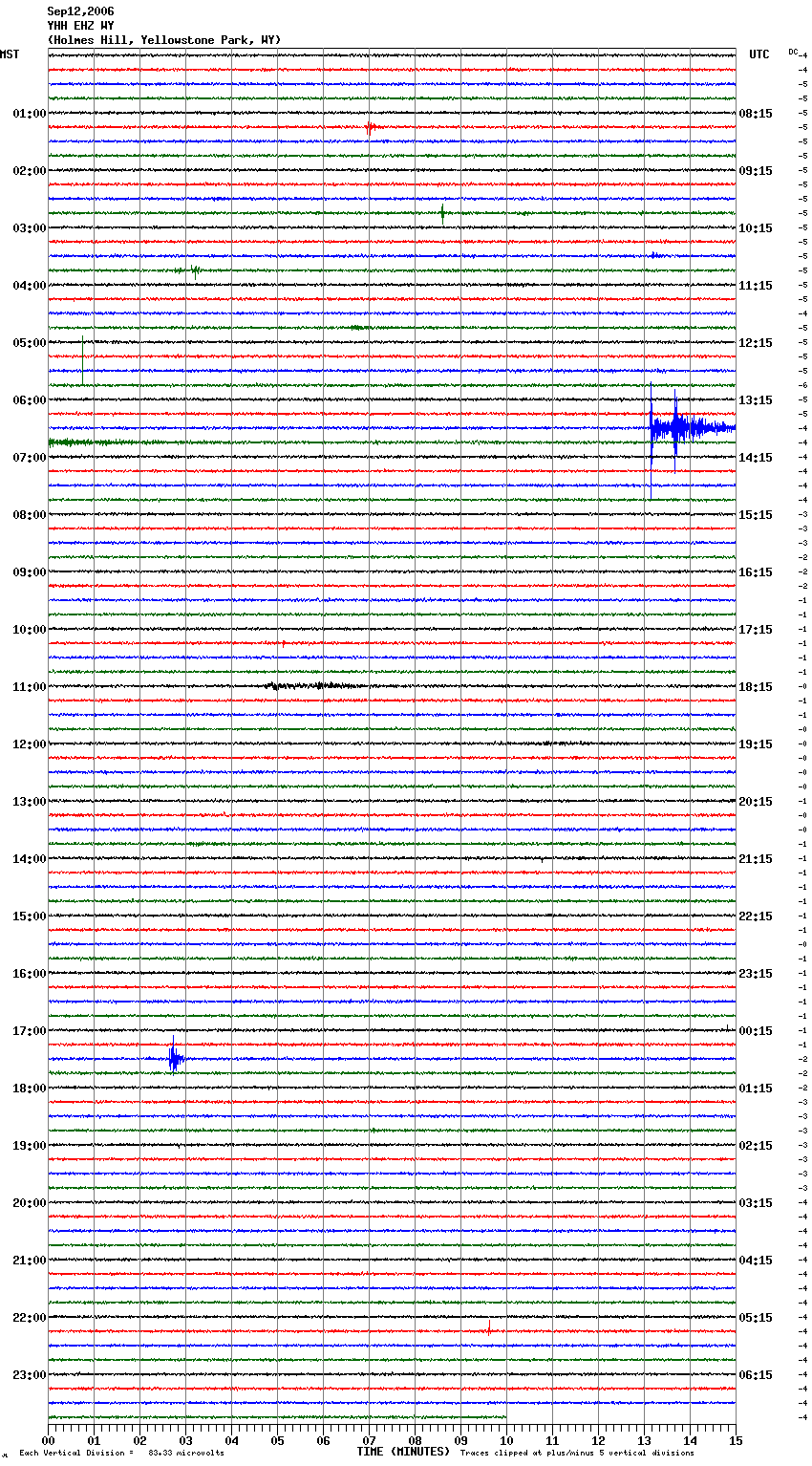Click the MST time label '09:00'
Image resolution: width=812 pixels, height=1466 pixels.
[x=30, y=572]
